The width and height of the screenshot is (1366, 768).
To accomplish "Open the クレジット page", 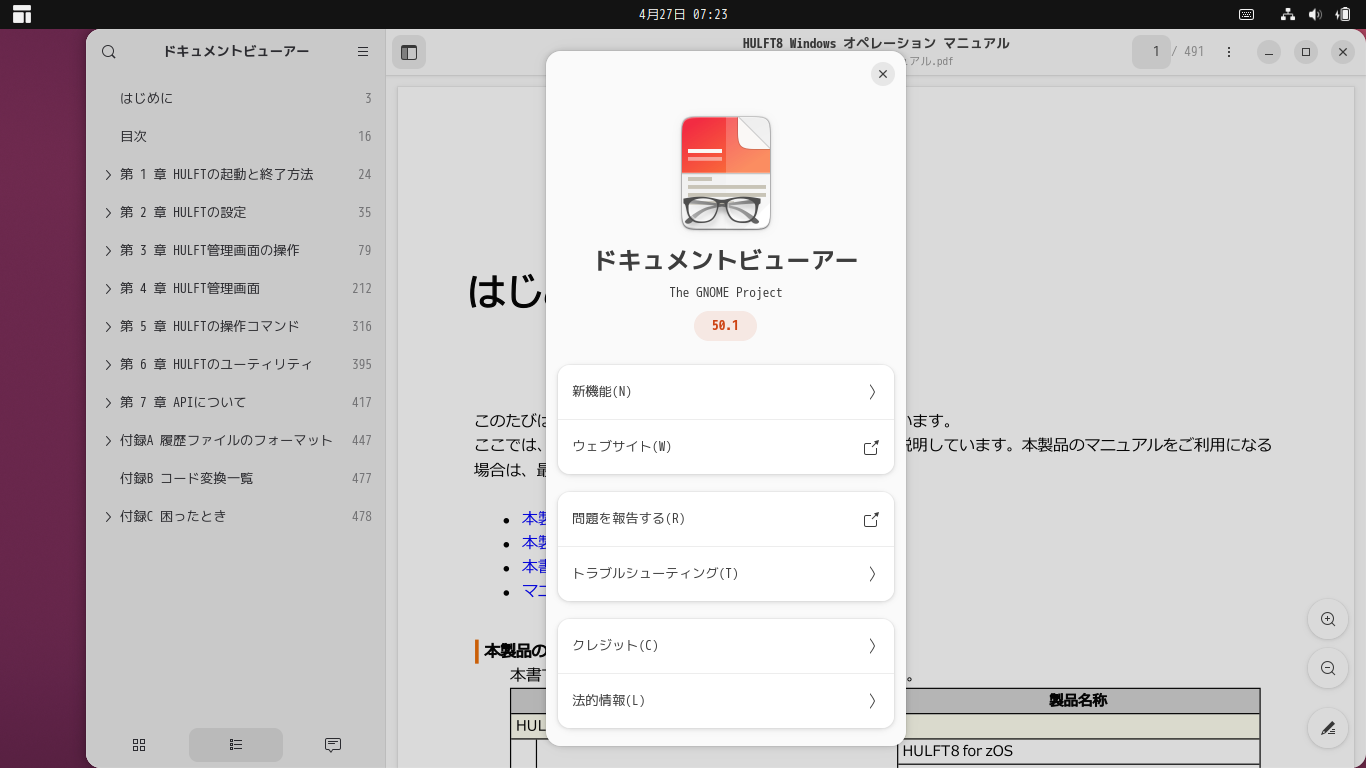I will click(725, 646).
